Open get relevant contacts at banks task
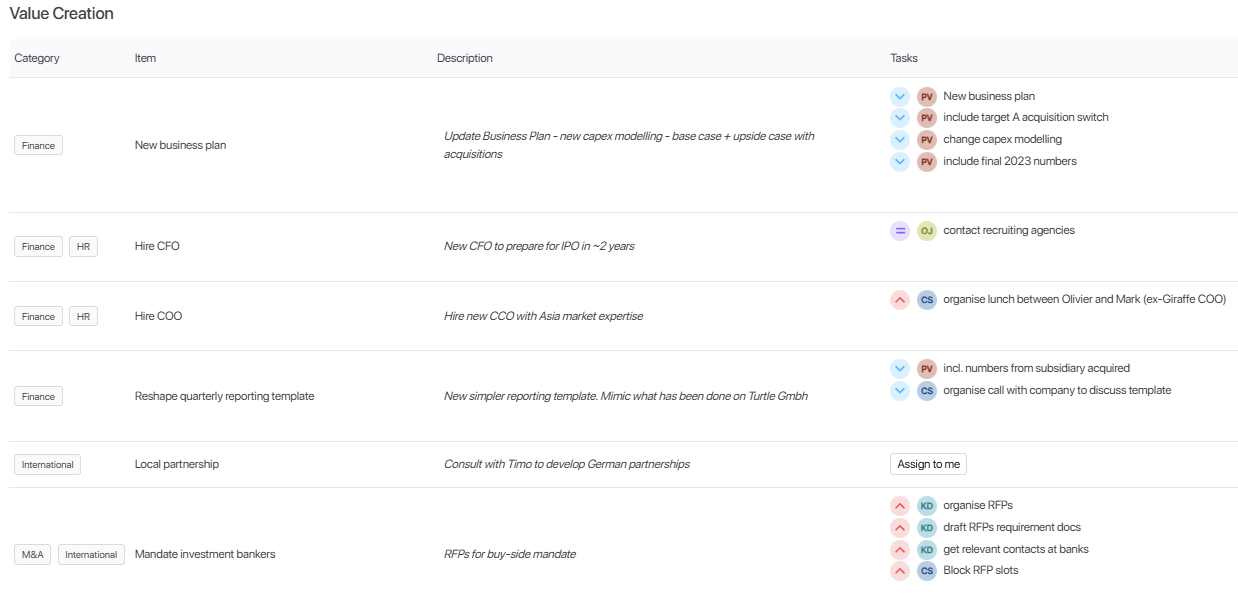1238x610 pixels. pos(1015,549)
